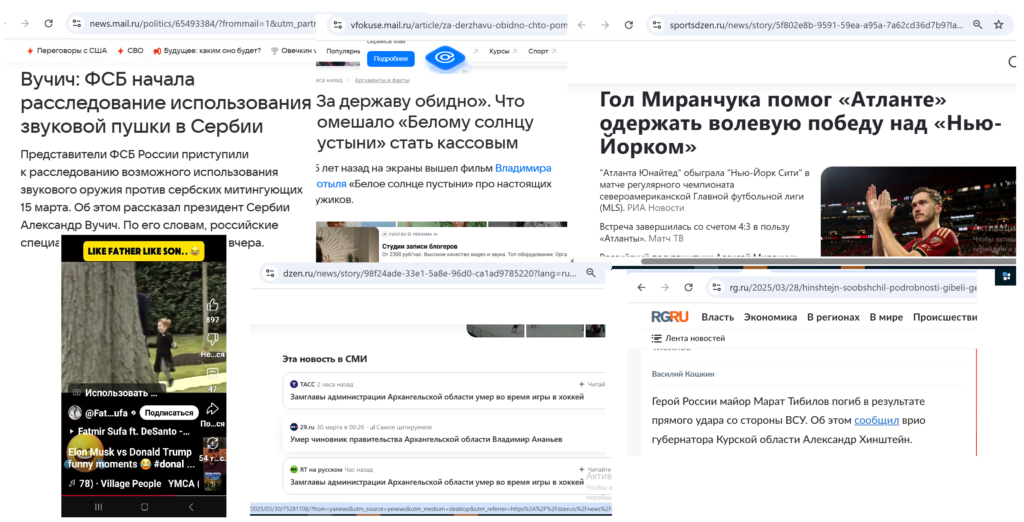Screen dimensions: 1024x522
Task: Open site info icon beside sportsdzen.ru URL
Action: tap(657, 25)
